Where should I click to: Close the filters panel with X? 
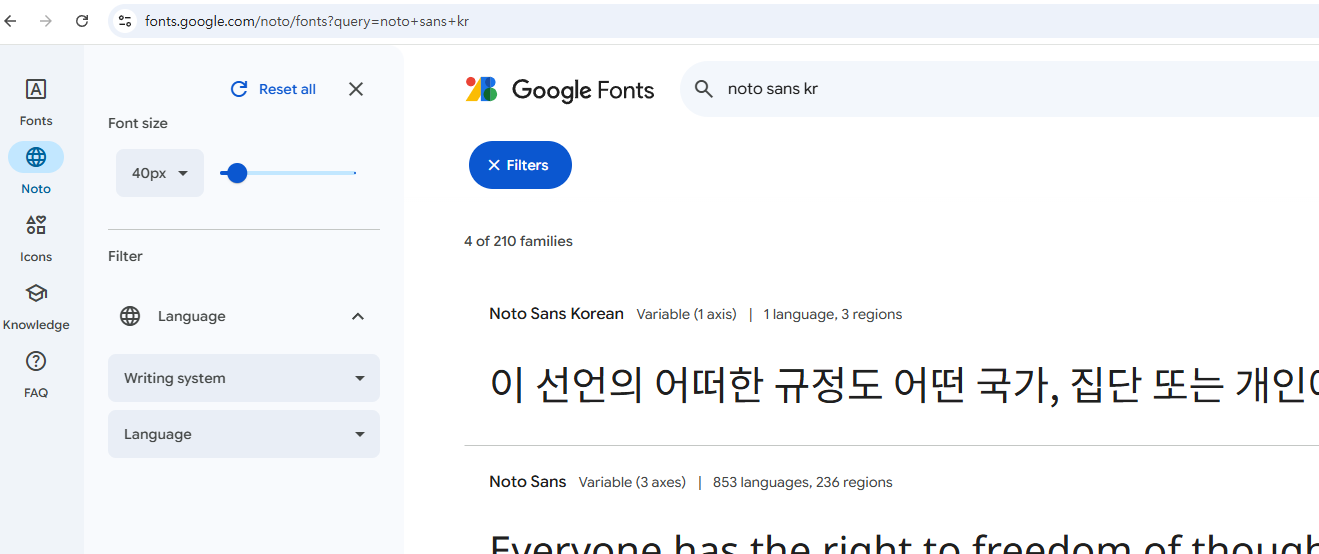356,89
